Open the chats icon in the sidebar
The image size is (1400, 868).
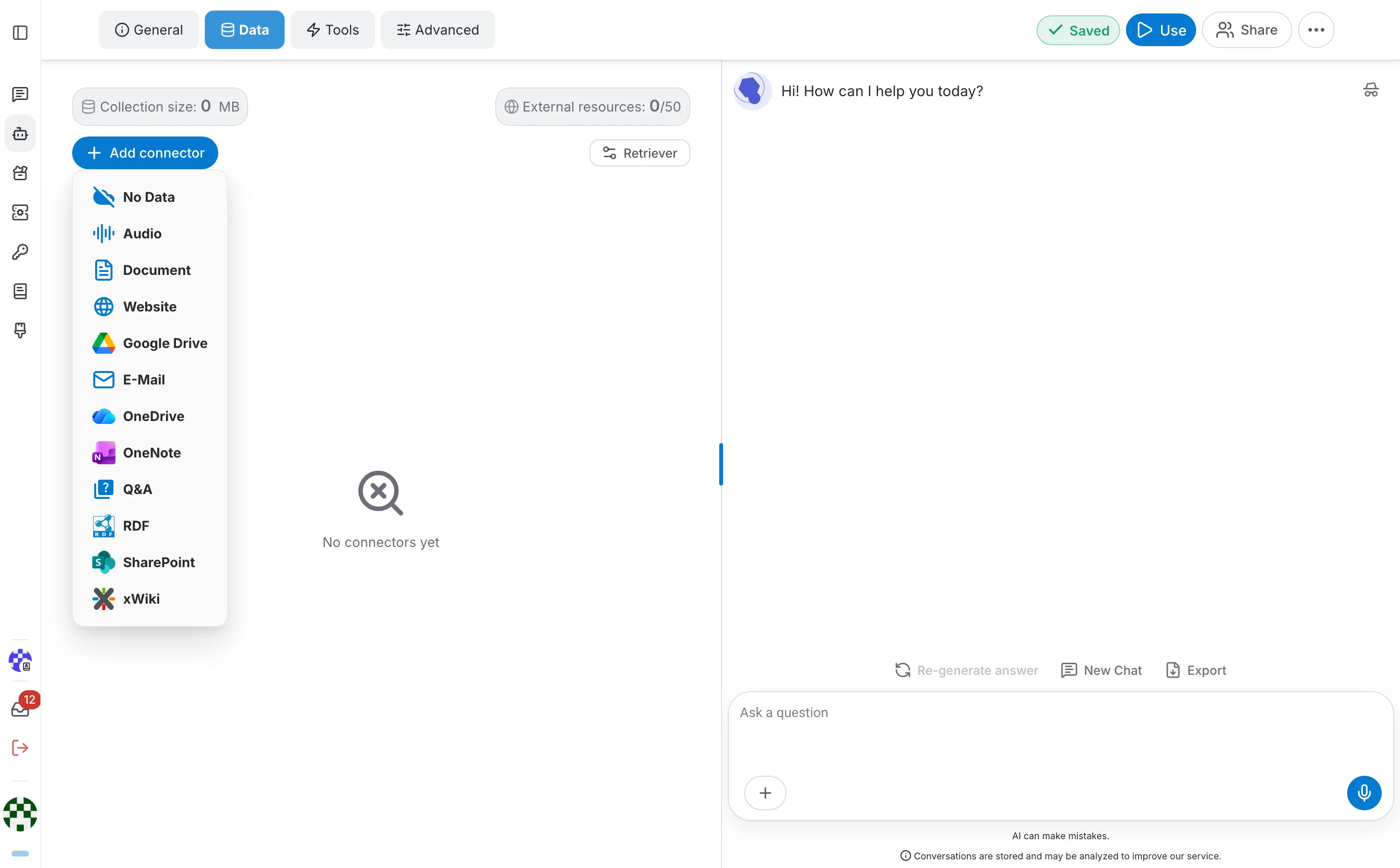tap(20, 94)
